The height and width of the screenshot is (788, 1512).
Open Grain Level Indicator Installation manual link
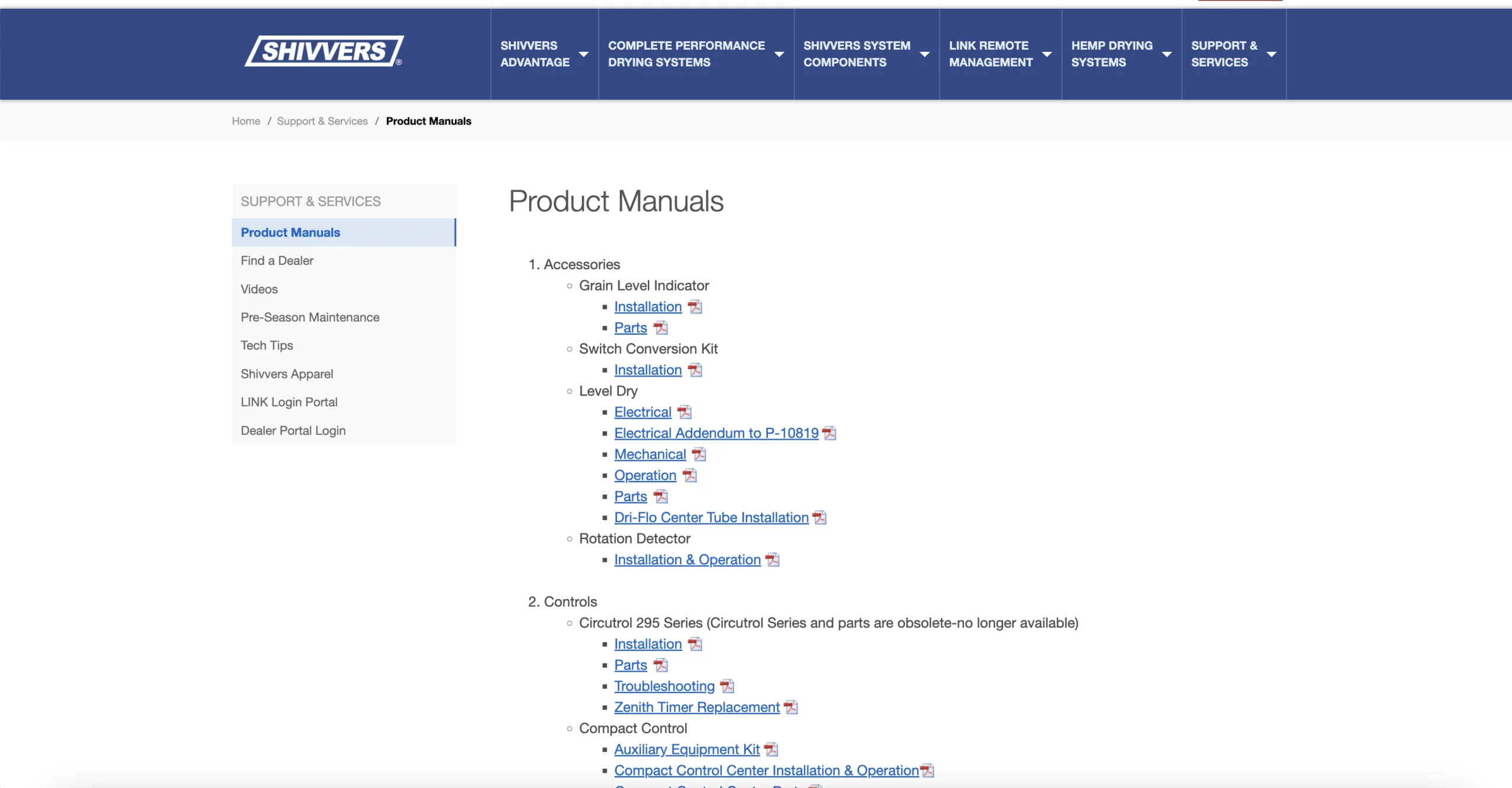point(648,307)
